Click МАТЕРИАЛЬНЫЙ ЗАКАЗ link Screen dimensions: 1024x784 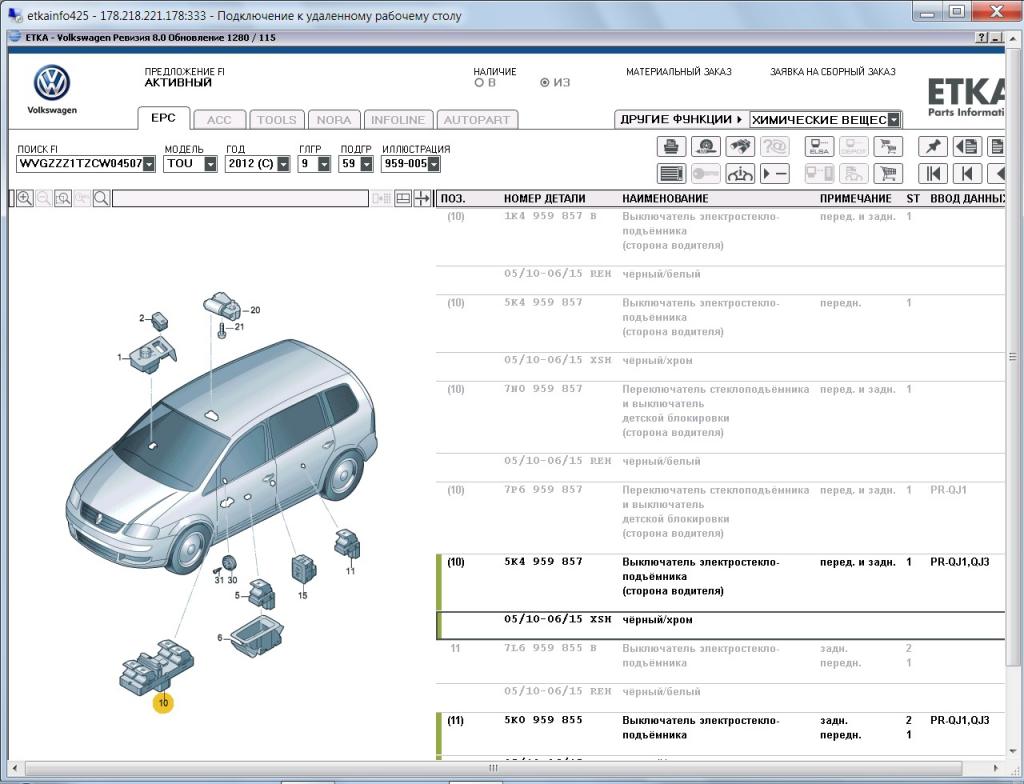[x=679, y=72]
